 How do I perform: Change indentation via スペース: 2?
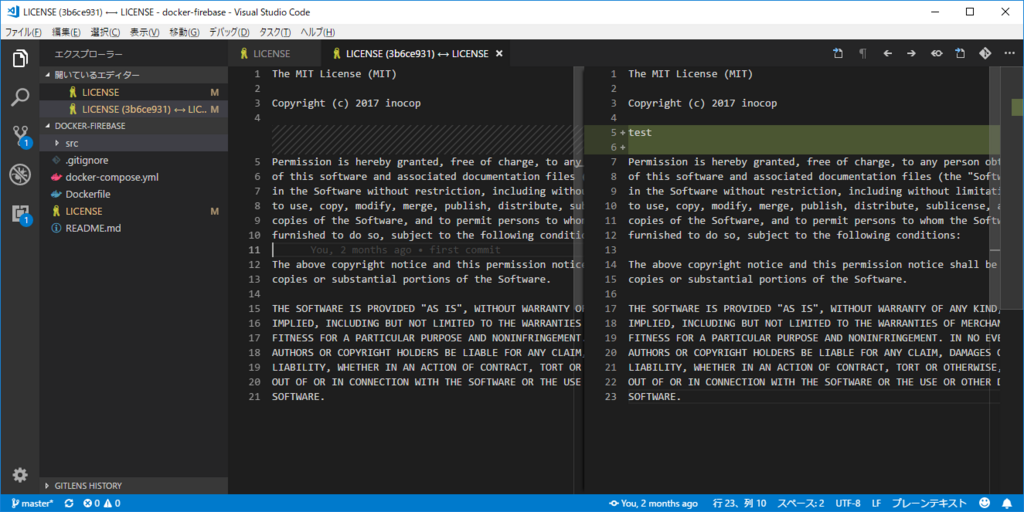pyautogui.click(x=800, y=504)
